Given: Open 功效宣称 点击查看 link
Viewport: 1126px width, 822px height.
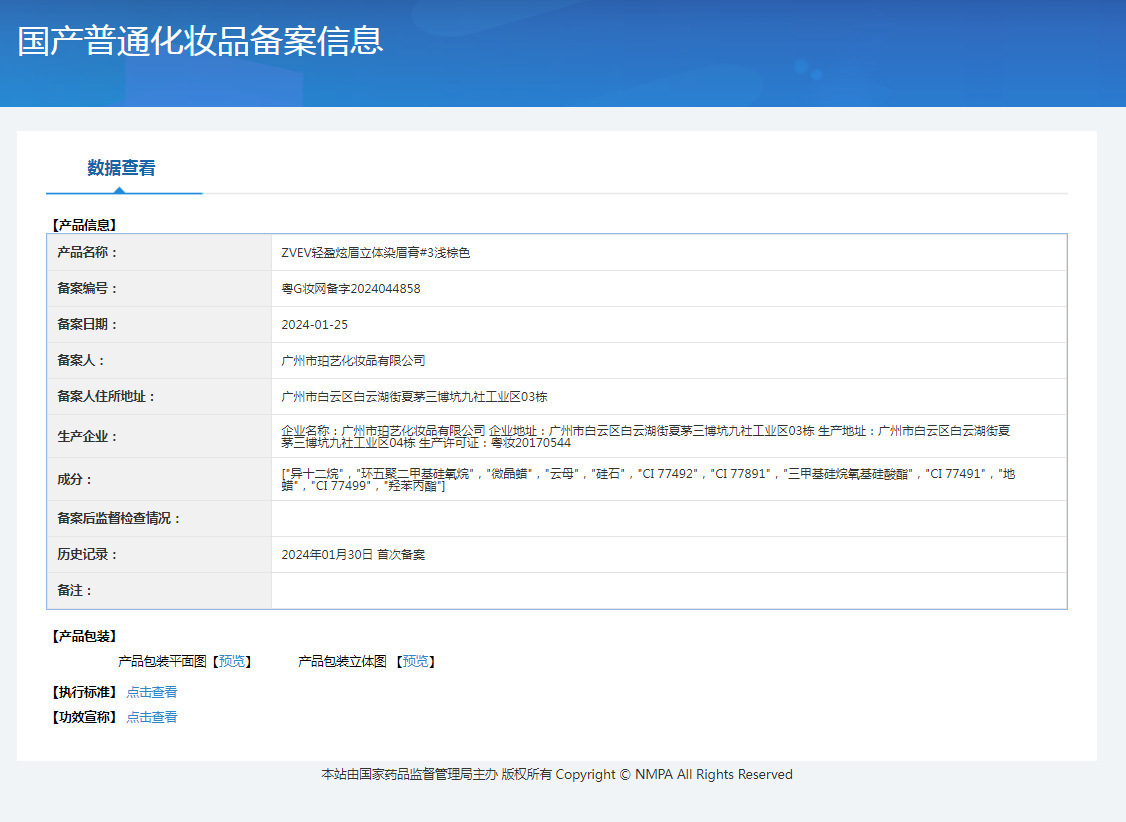Looking at the screenshot, I should coord(152,717).
